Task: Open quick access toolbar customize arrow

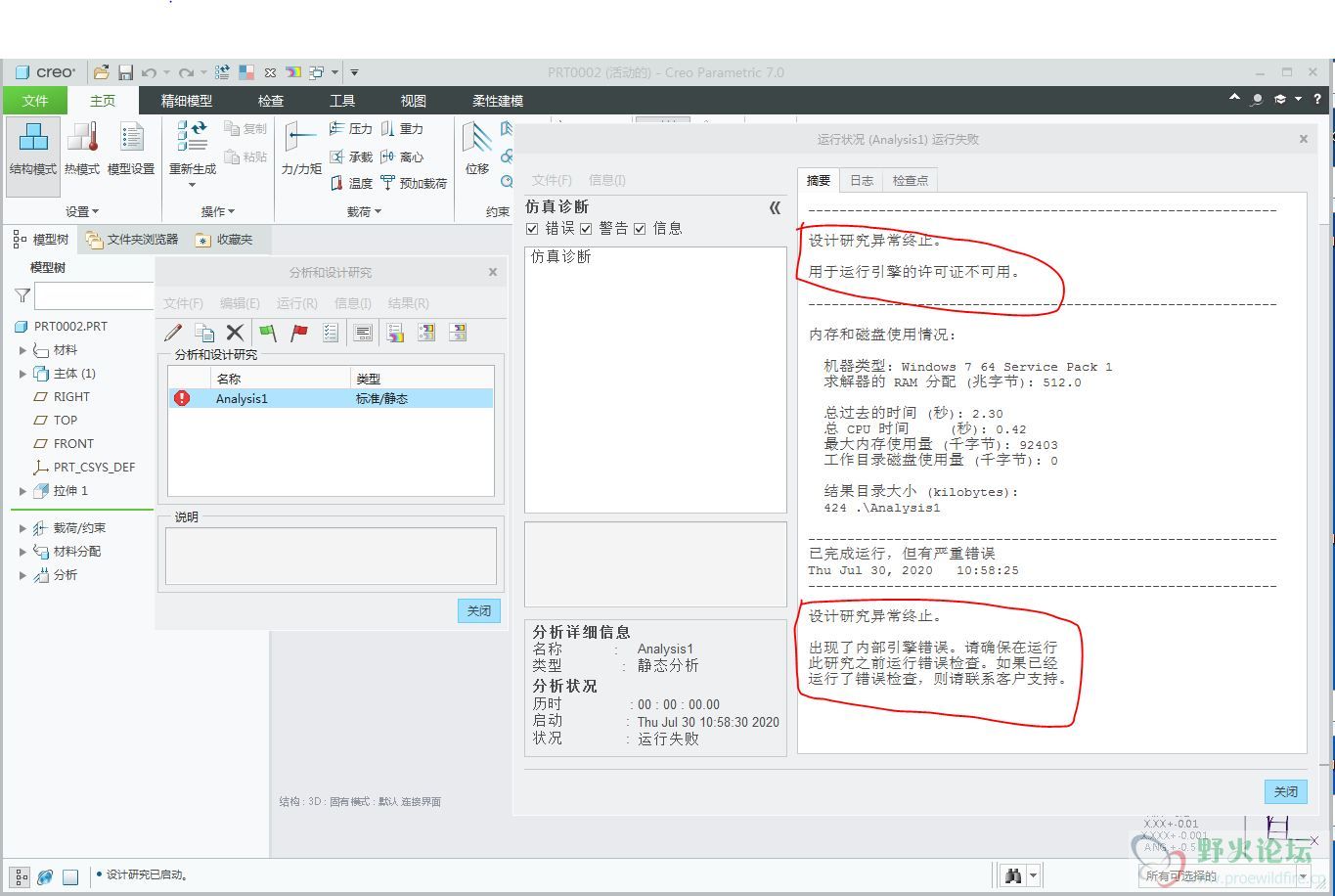Action: (x=354, y=72)
